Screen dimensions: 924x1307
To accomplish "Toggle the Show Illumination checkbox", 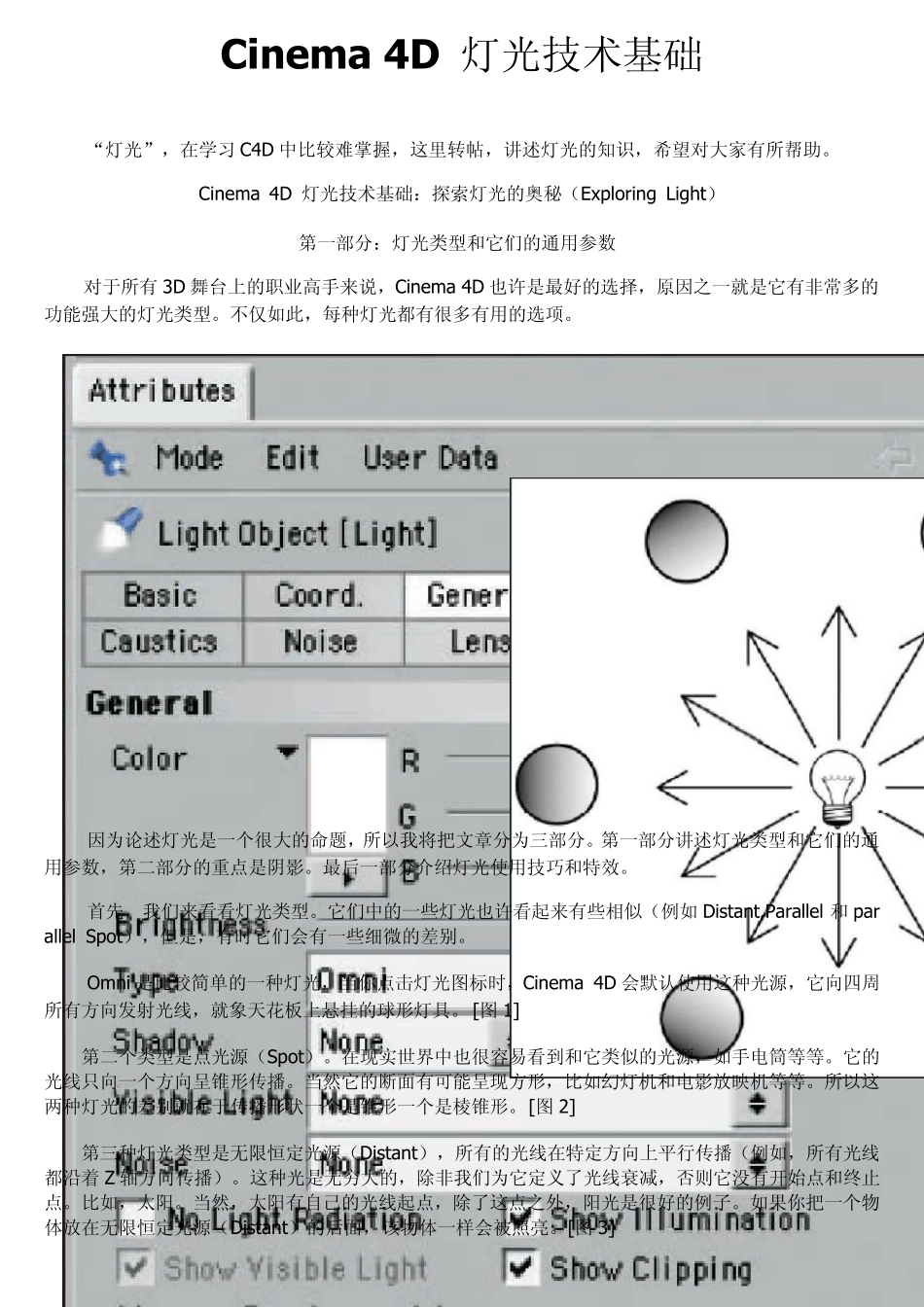I will click(521, 1217).
